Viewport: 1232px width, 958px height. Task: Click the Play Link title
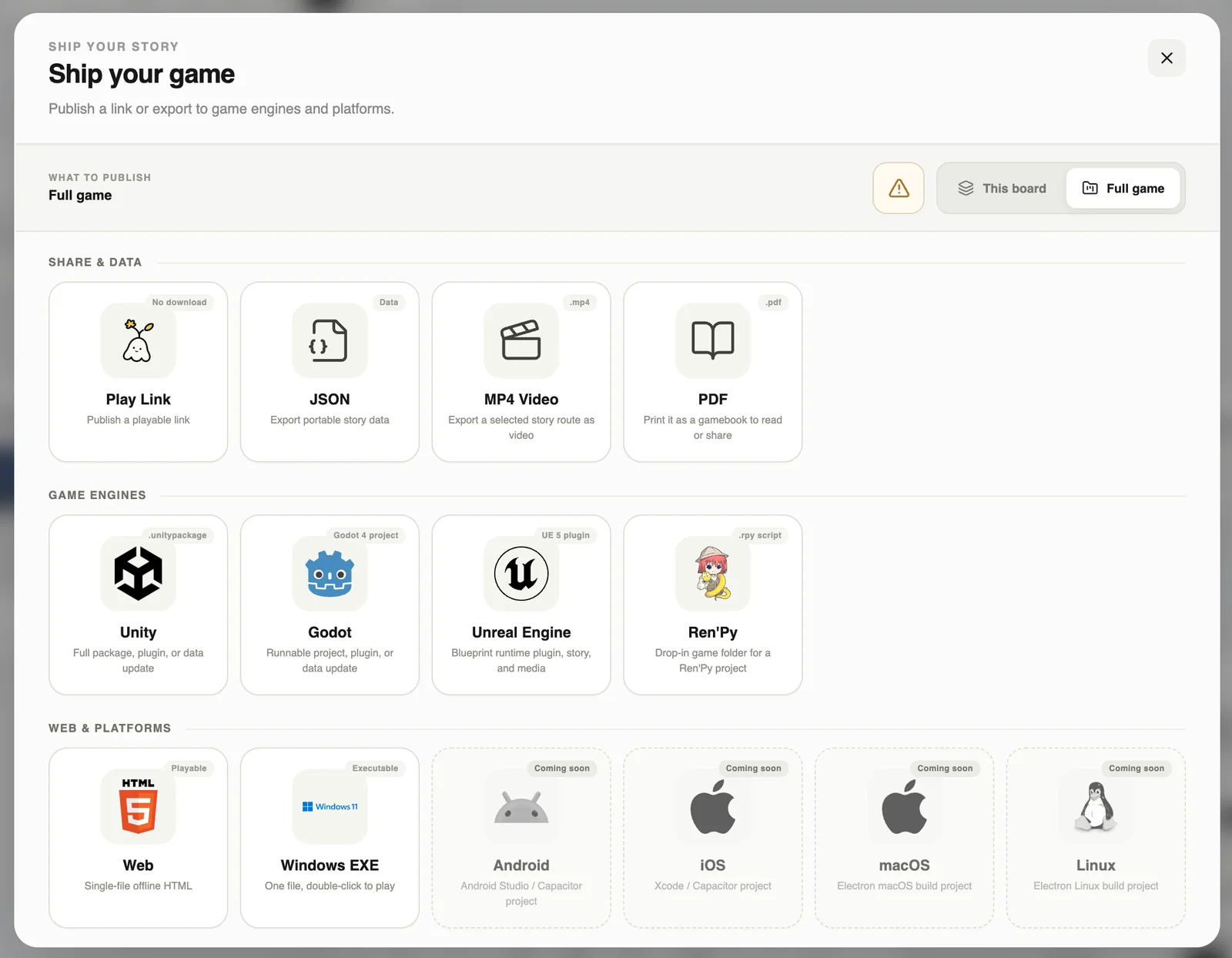click(139, 399)
